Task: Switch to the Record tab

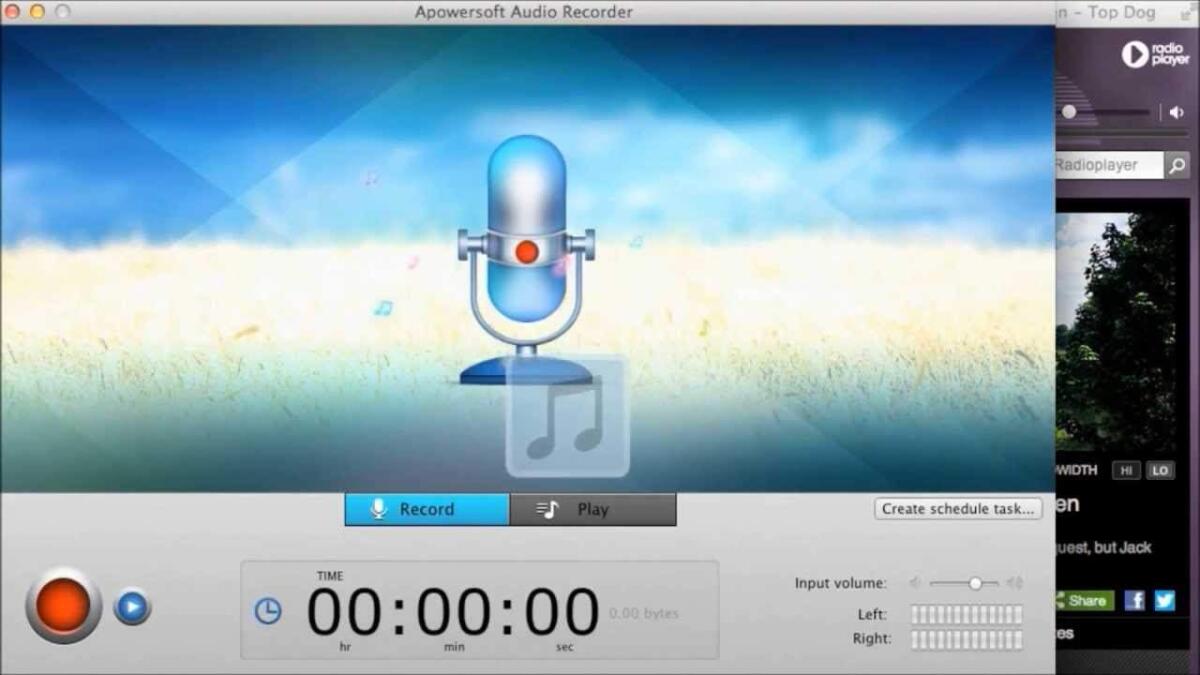Action: click(425, 509)
